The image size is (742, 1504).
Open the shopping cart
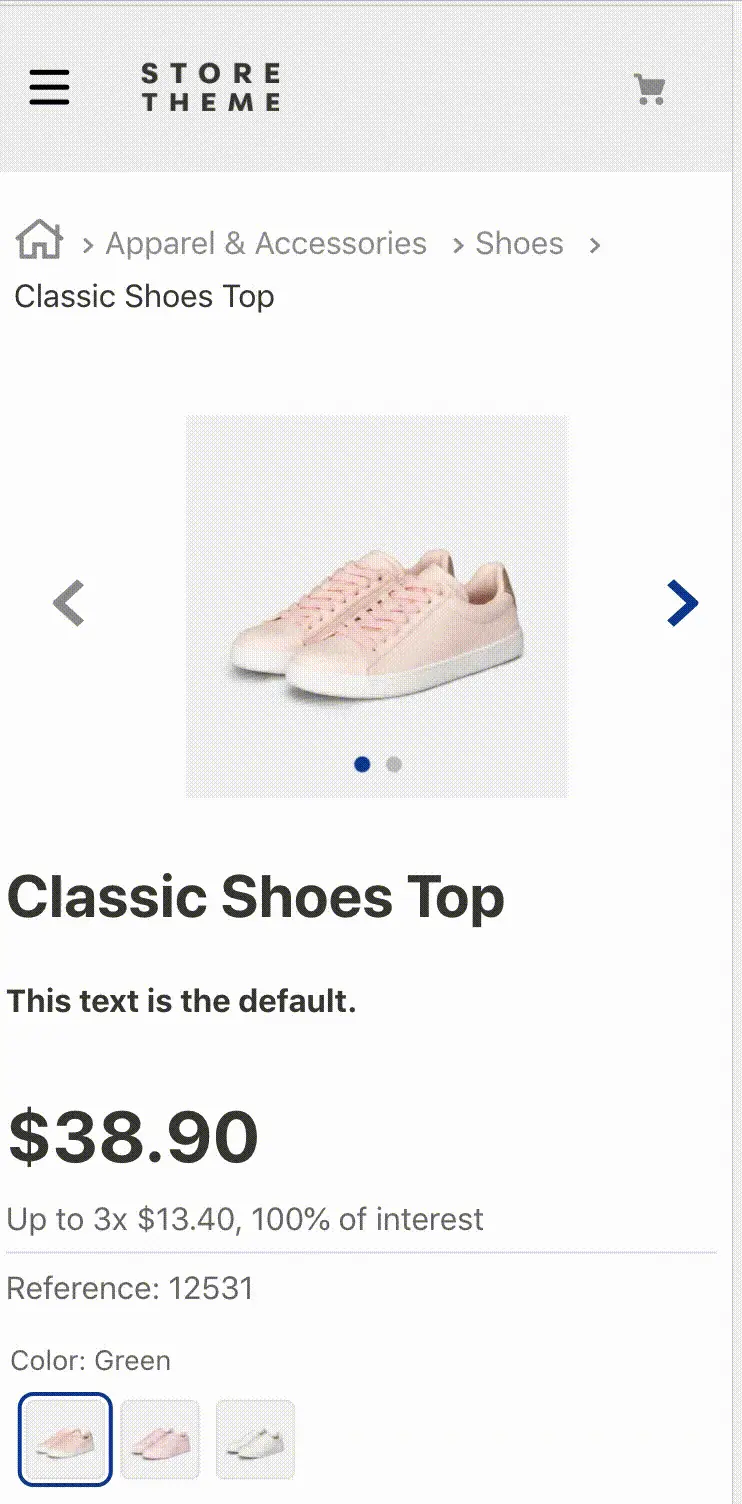click(x=650, y=89)
